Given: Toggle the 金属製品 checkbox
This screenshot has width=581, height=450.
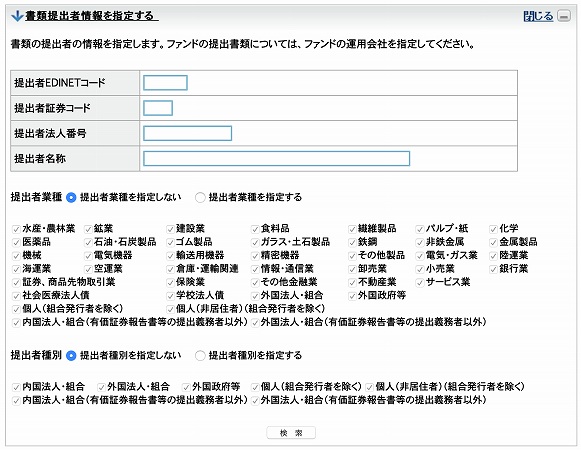Looking at the screenshot, I should pos(493,242).
